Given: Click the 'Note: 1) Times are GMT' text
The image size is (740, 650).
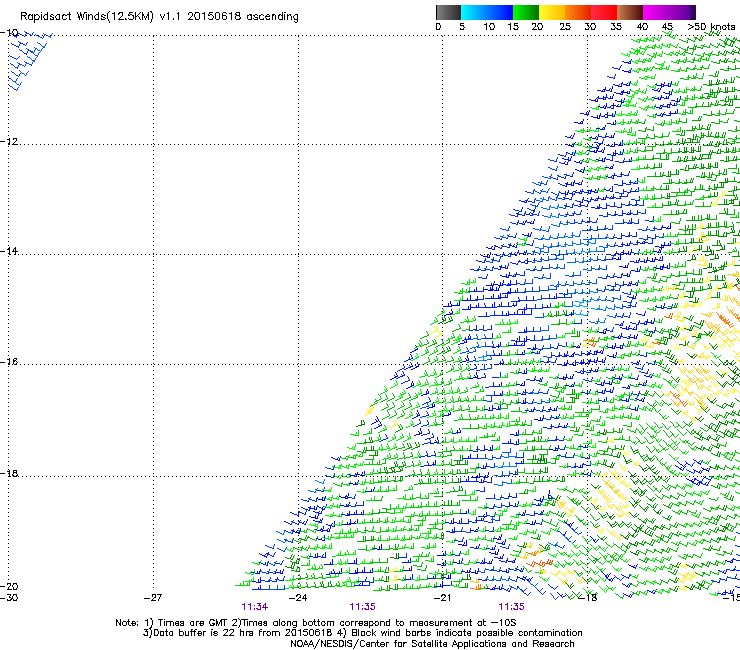Looking at the screenshot, I should [x=172, y=623].
